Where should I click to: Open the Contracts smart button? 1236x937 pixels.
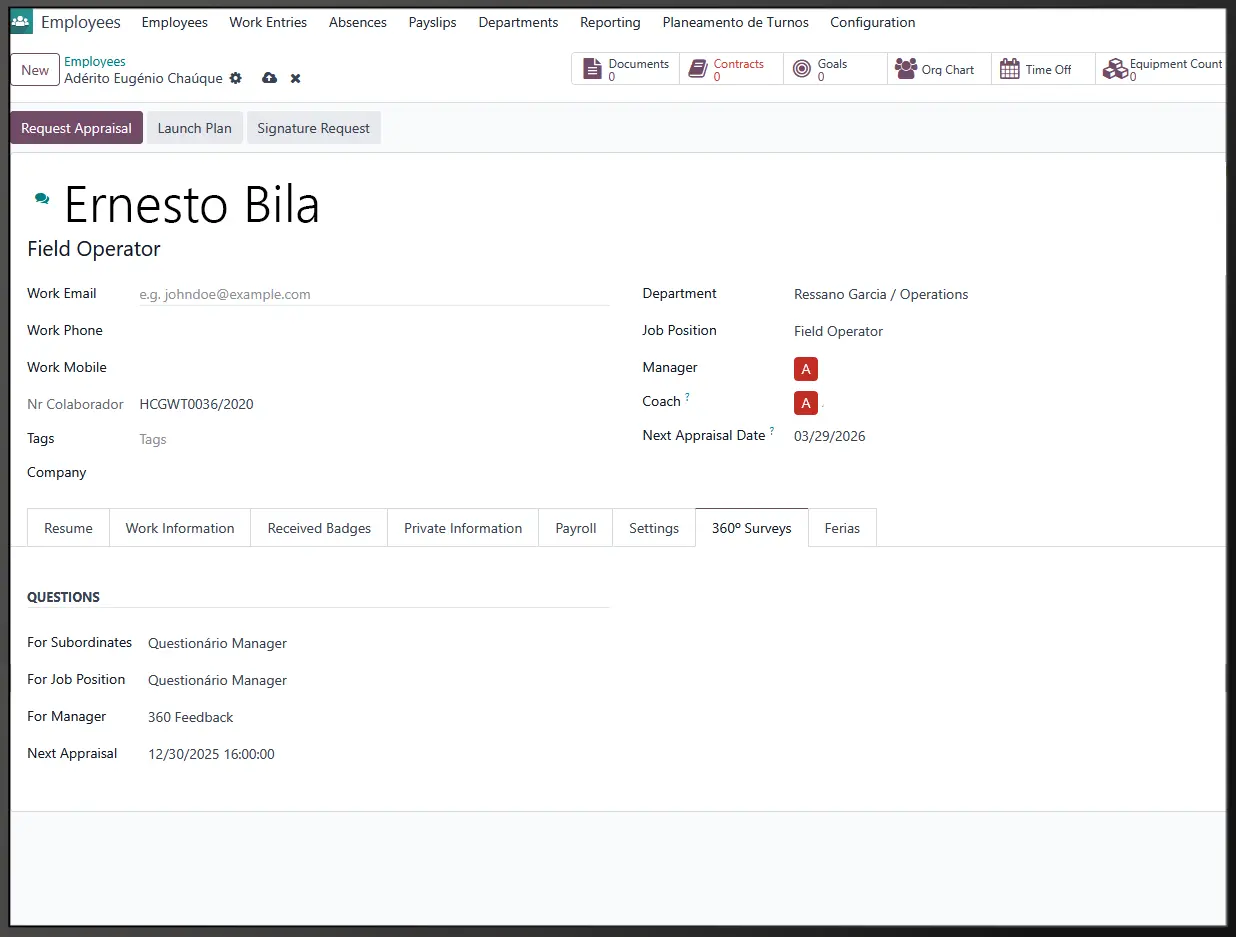(x=730, y=69)
